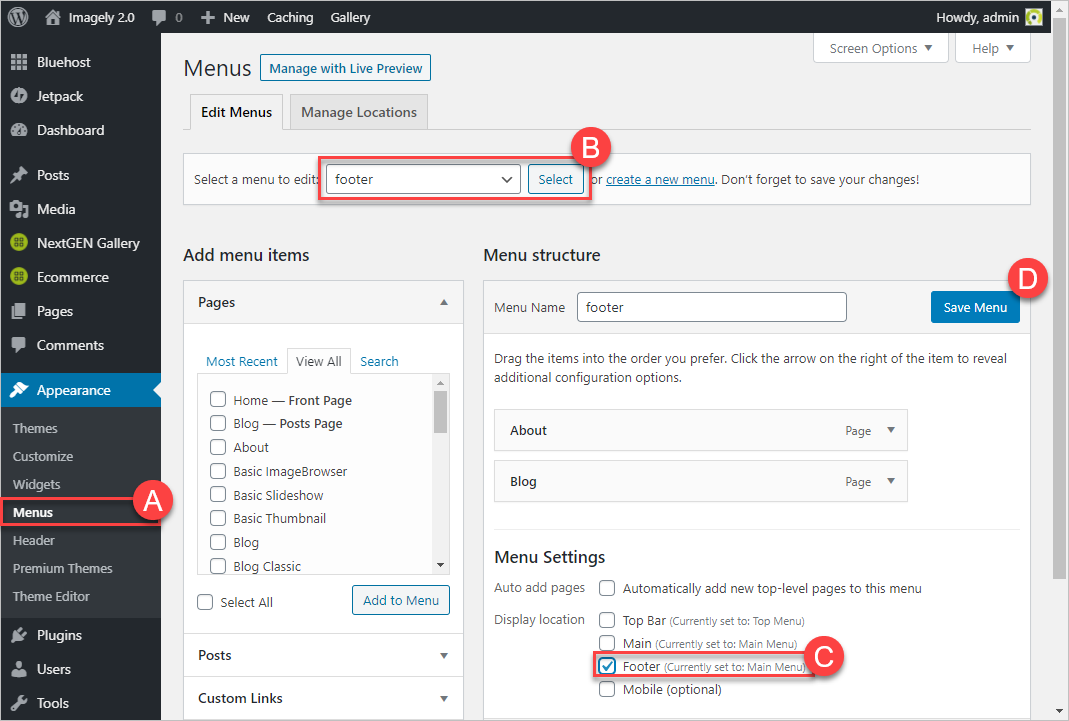Open Caching in the admin bar
The image size is (1069, 721).
click(290, 18)
